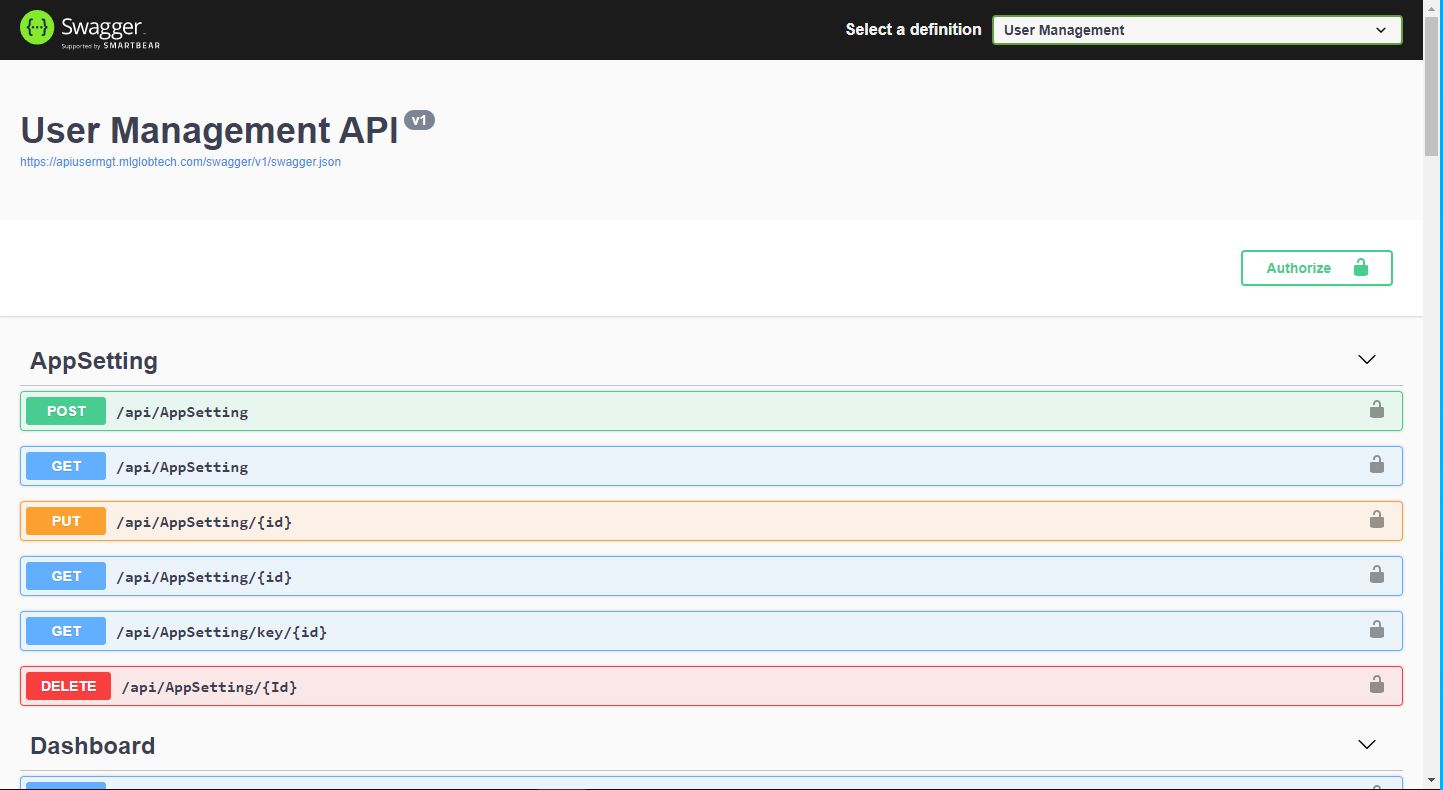Screen dimensions: 1443x790
Task: Collapse the AppSetting section chevron
Action: pos(1366,360)
